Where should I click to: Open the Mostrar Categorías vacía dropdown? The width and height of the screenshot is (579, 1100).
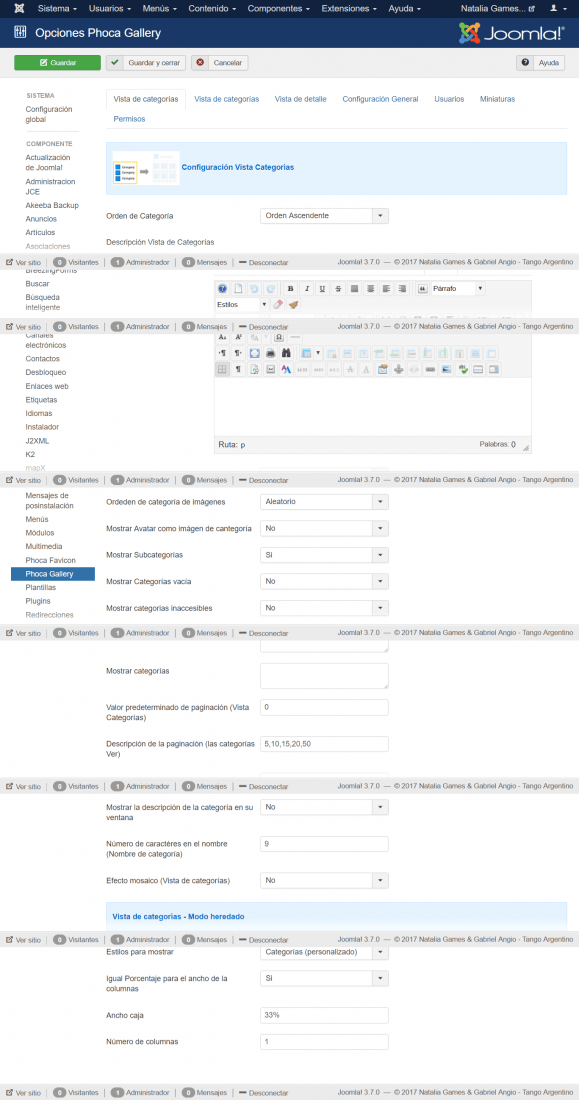(x=324, y=582)
